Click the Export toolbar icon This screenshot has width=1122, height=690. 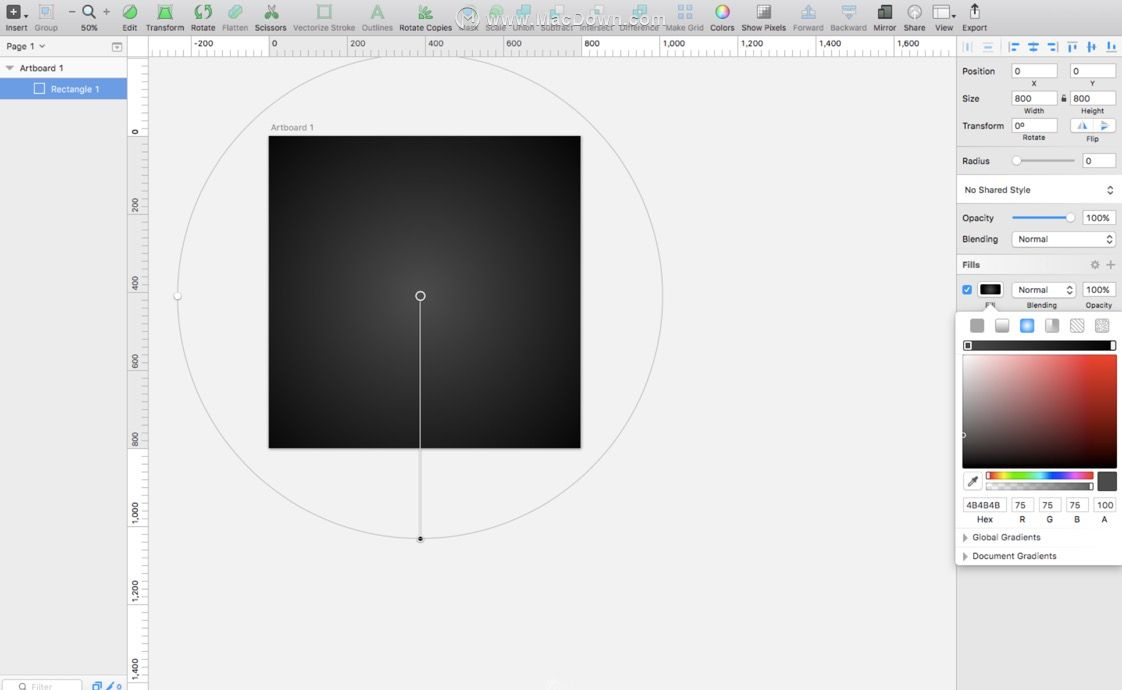[974, 12]
